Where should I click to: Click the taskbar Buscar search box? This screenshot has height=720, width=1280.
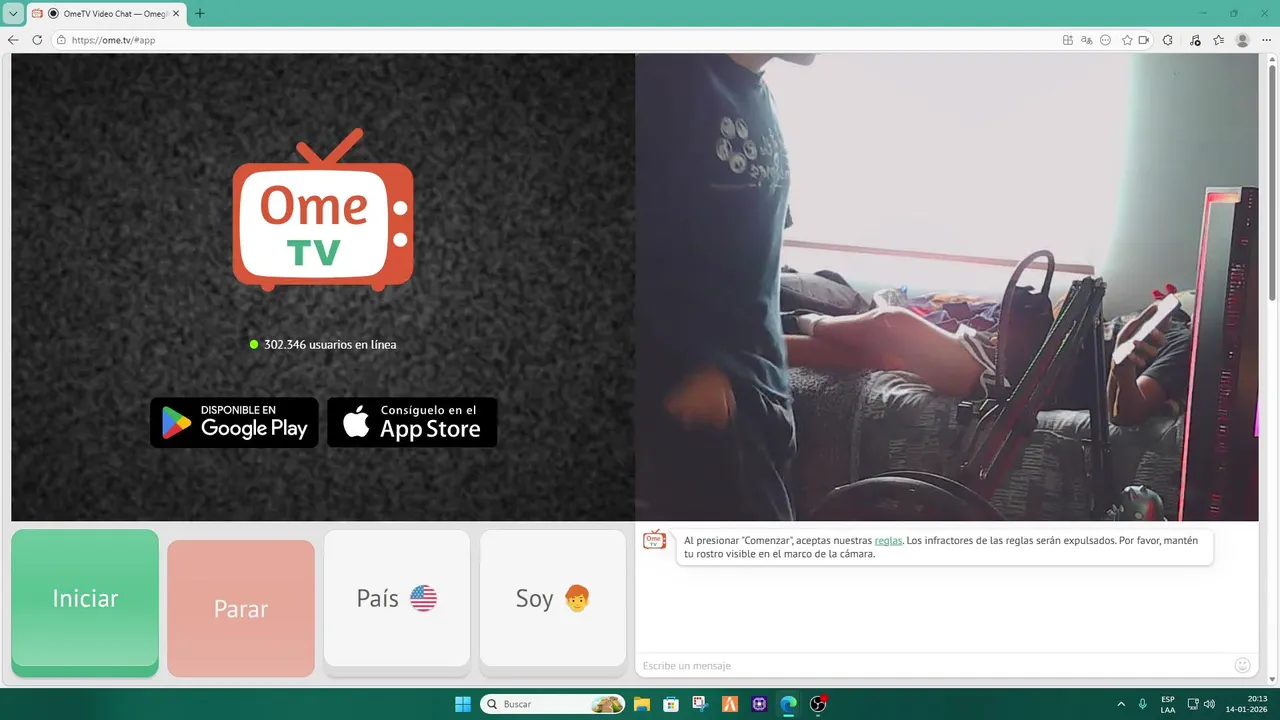coord(553,704)
